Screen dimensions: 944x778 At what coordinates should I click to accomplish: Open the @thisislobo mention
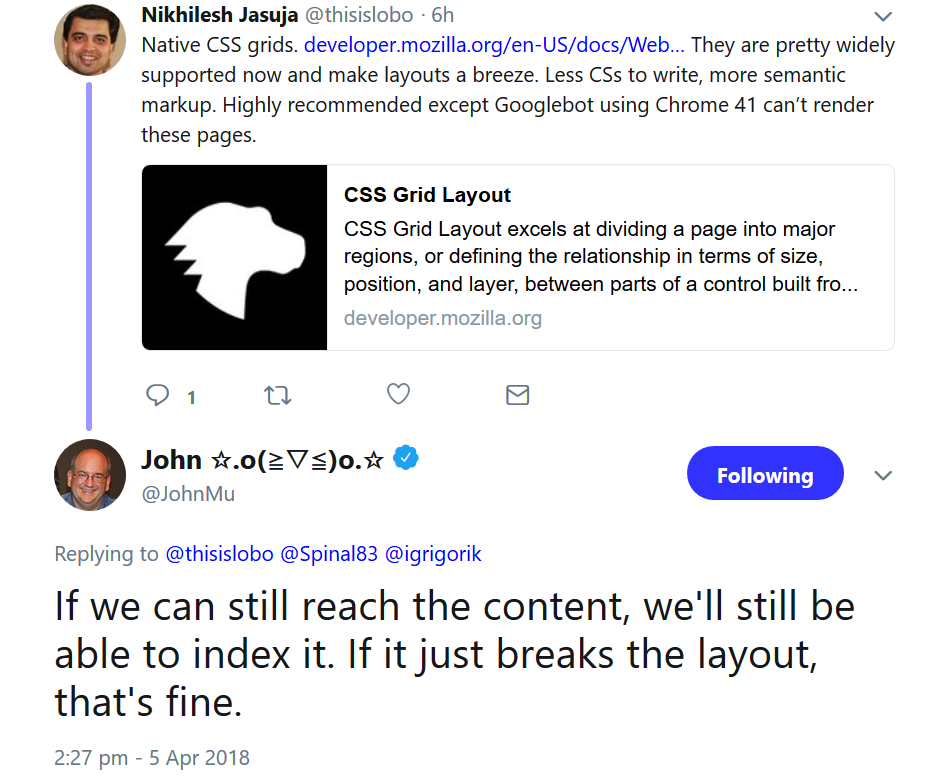pos(219,553)
